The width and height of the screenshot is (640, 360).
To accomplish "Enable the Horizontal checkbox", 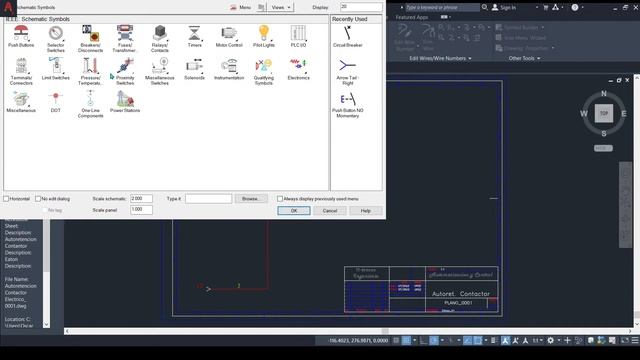I will (6, 199).
